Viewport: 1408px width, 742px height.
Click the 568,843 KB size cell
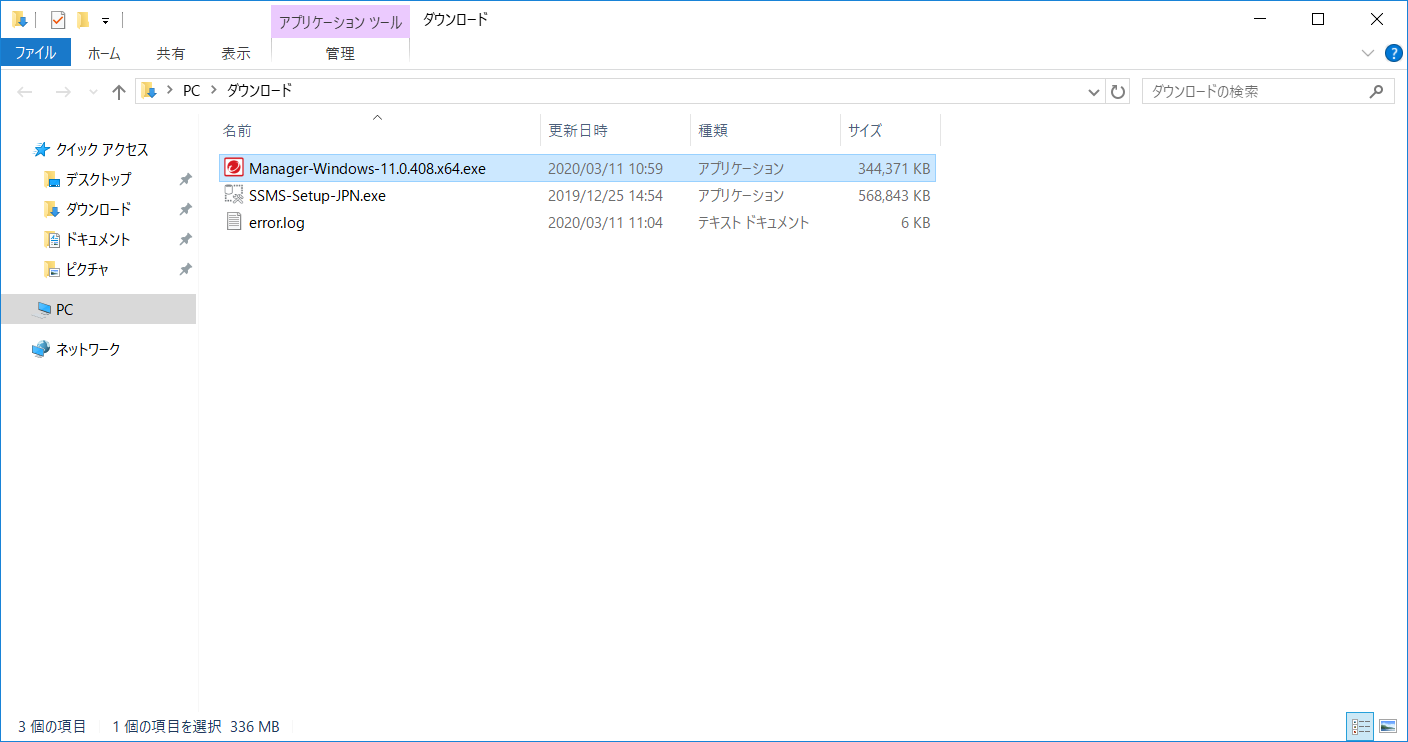pyautogui.click(x=894, y=196)
